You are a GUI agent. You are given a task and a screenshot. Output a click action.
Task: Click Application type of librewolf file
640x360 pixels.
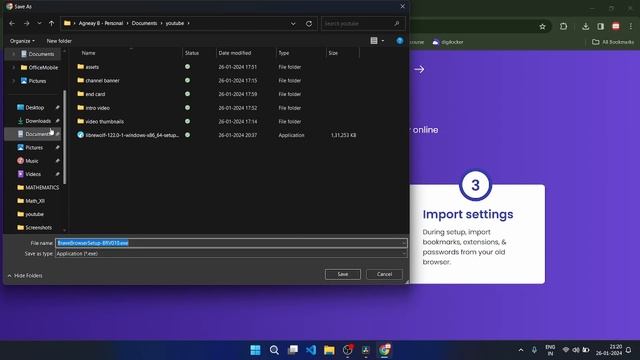[x=291, y=135]
